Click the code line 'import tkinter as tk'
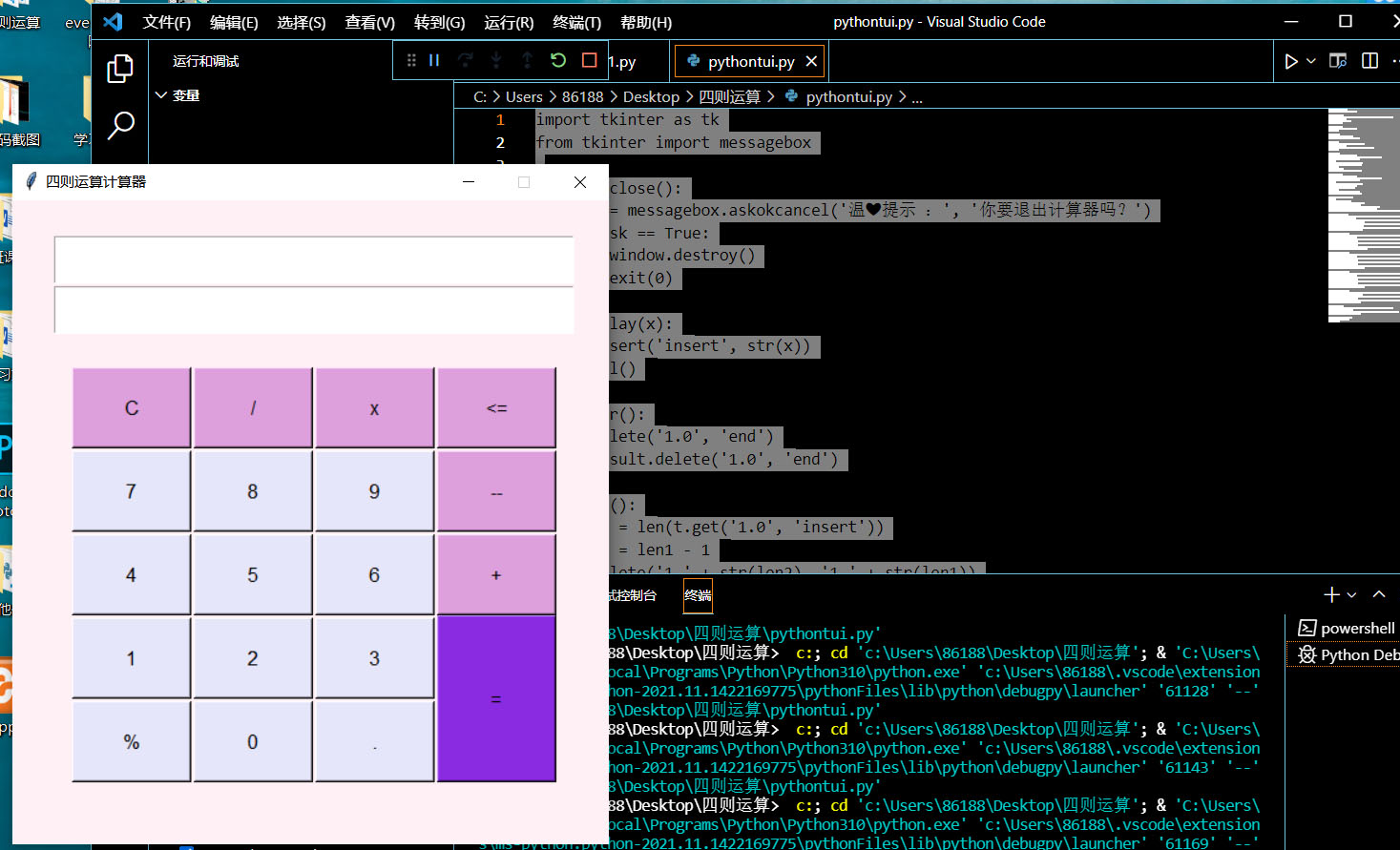The width and height of the screenshot is (1400, 850). coord(628,120)
